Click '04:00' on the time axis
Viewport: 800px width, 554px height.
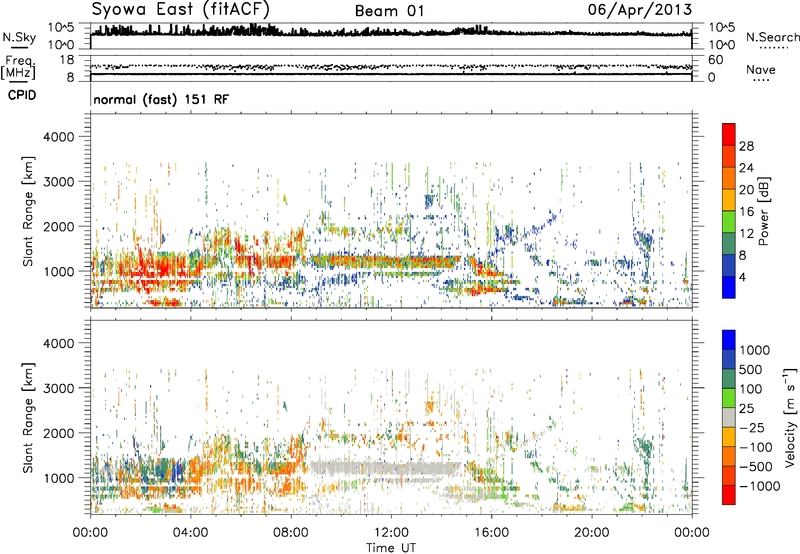click(x=191, y=533)
